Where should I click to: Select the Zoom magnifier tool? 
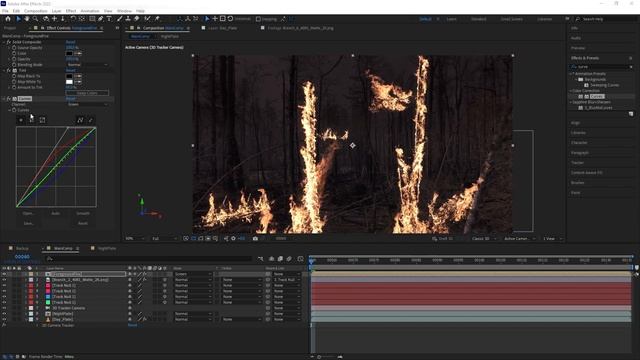click(36, 19)
